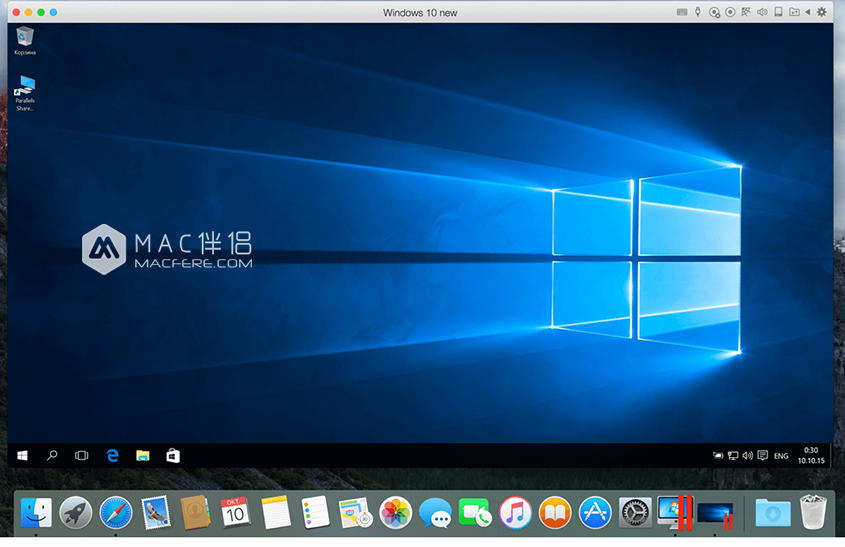The image size is (845, 547).
Task: Open the Downloads folder in the Dock
Action: (773, 513)
